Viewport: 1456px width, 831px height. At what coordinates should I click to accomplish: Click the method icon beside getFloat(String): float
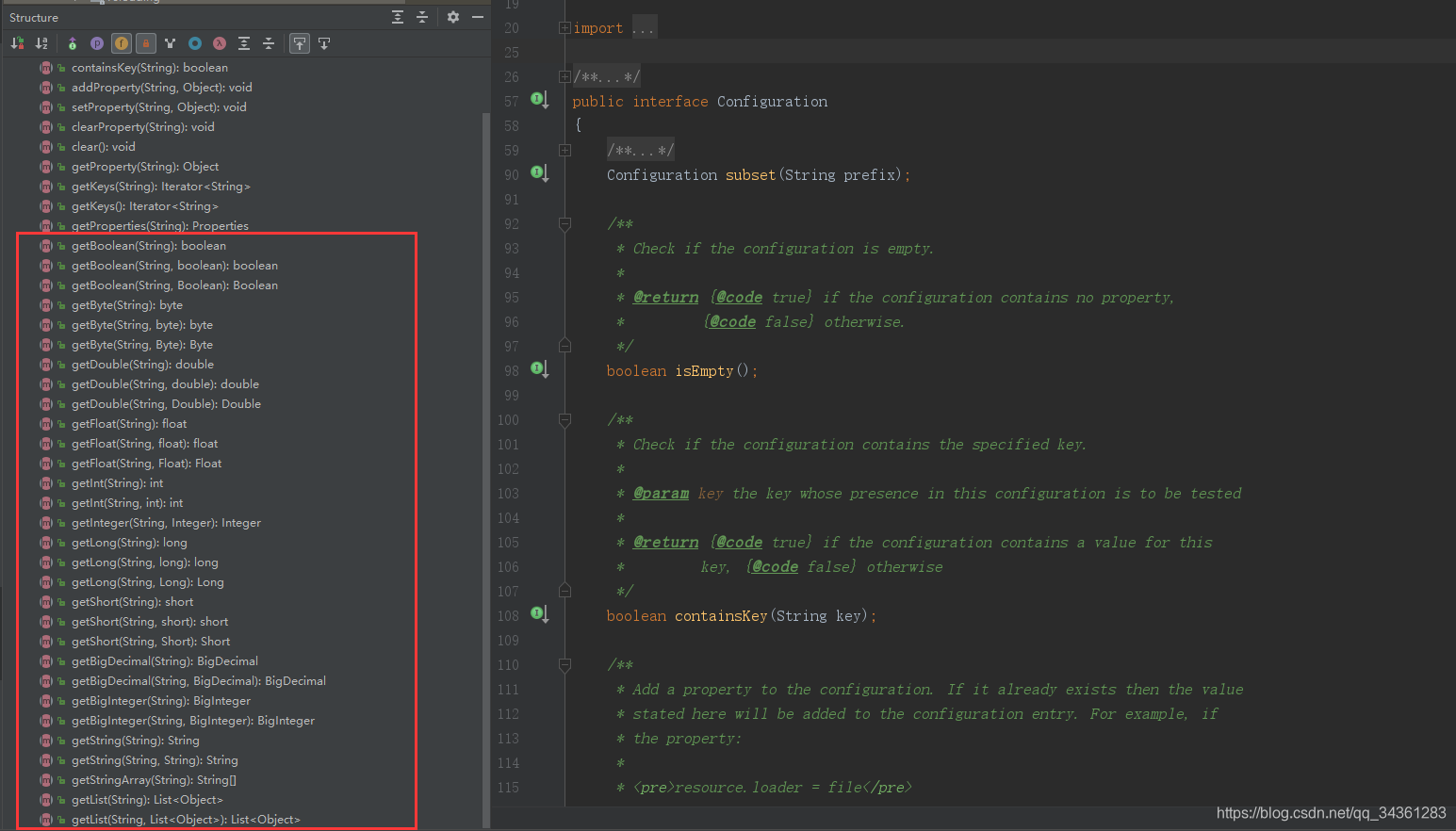(46, 424)
